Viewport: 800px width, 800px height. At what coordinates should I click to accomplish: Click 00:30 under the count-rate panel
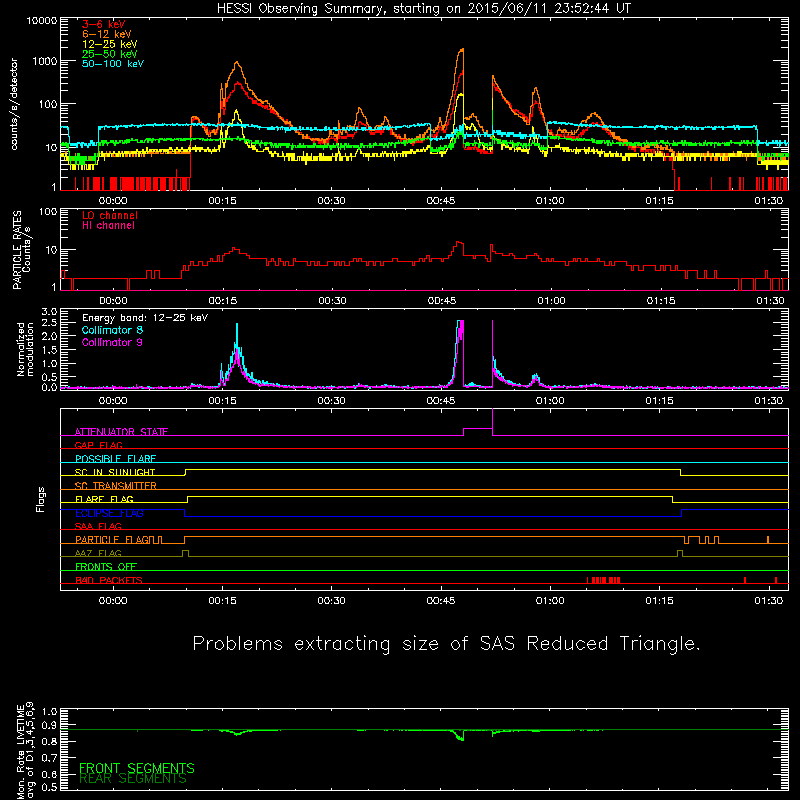pos(331,201)
